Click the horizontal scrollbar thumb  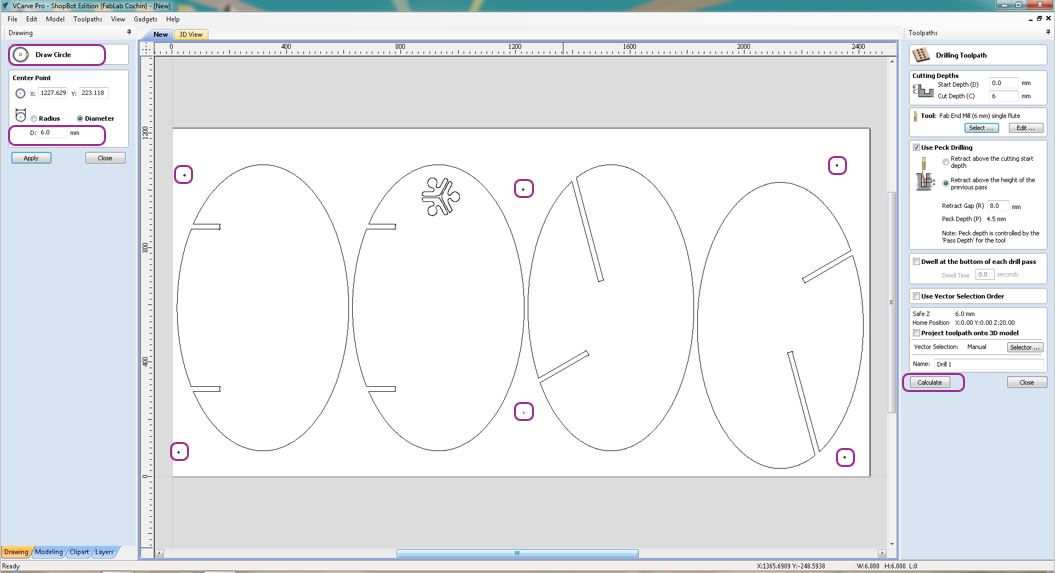(x=517, y=553)
